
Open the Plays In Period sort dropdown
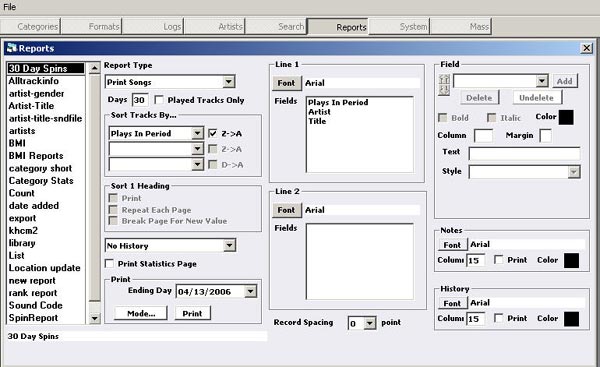tap(197, 133)
